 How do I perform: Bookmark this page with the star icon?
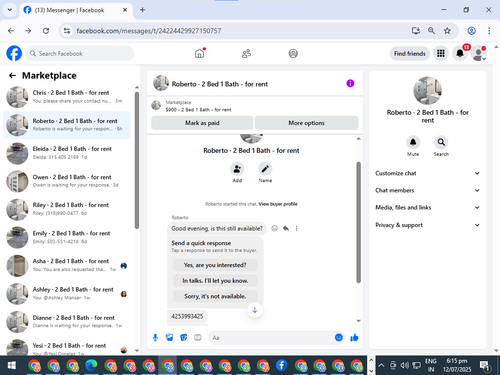coord(447,31)
